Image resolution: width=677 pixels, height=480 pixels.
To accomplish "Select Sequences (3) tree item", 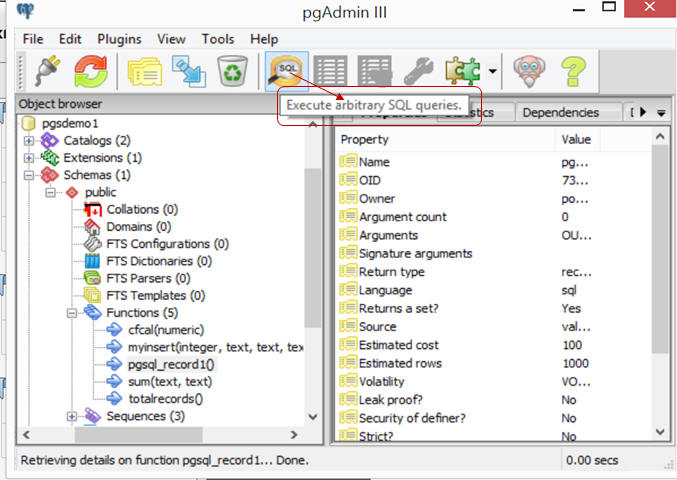I will (146, 417).
